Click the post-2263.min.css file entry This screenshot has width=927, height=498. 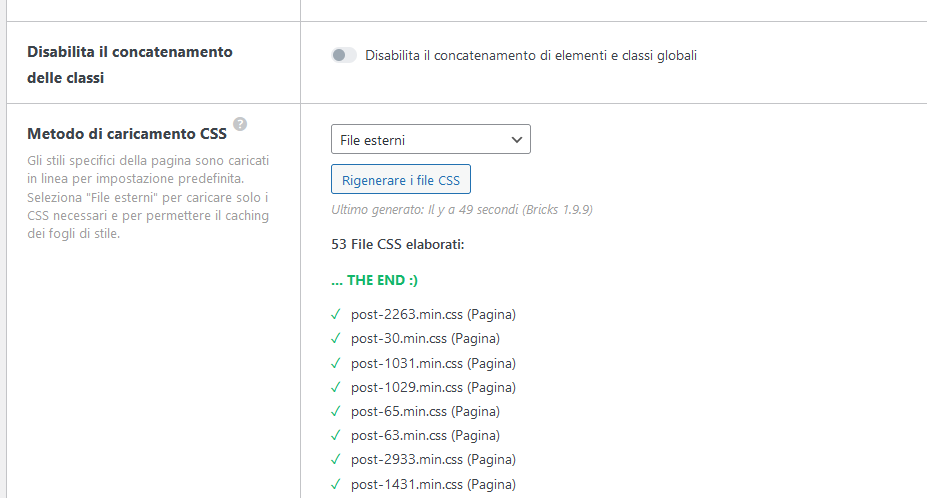click(433, 315)
